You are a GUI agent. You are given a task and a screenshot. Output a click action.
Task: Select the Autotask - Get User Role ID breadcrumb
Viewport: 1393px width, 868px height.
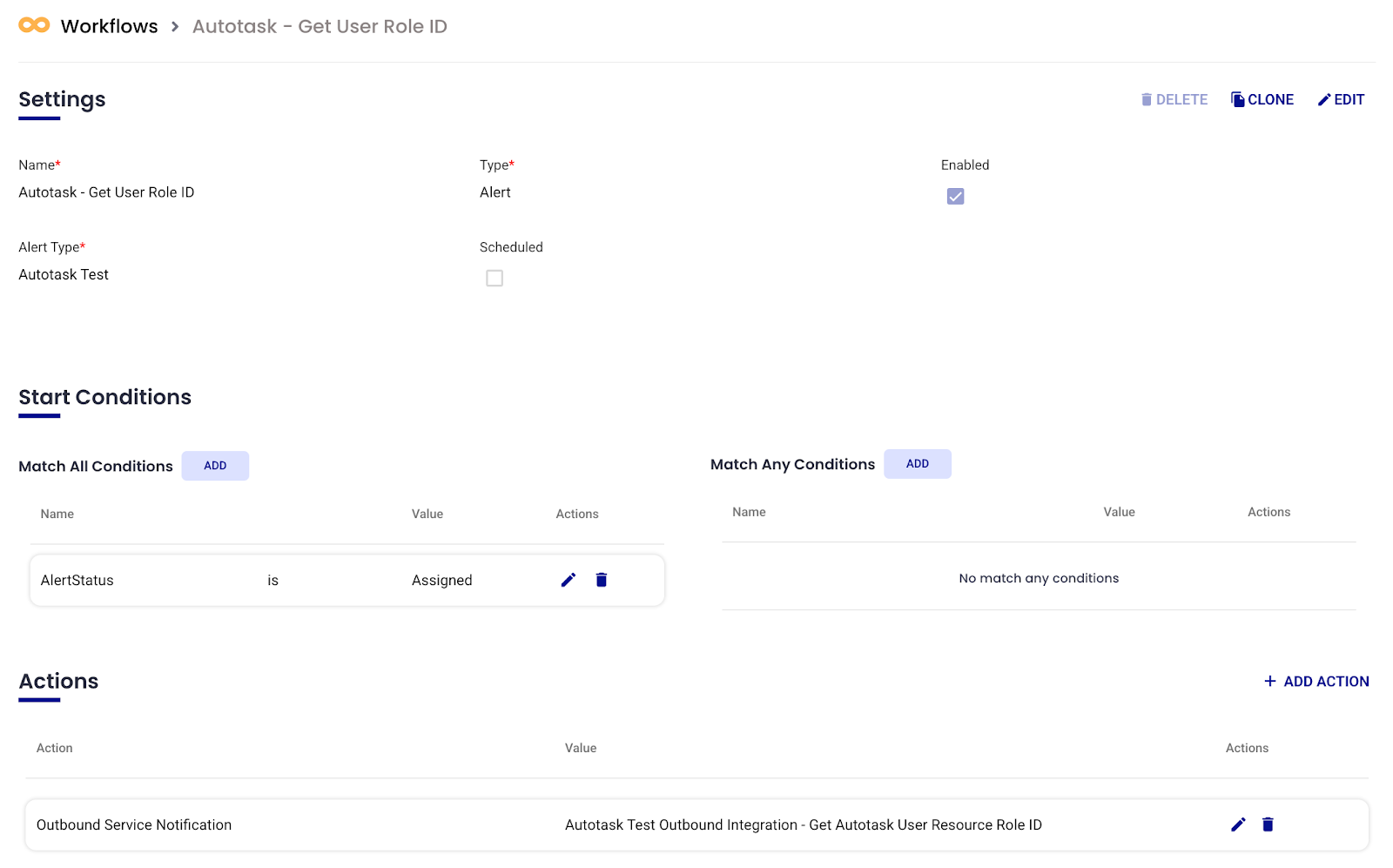click(320, 27)
